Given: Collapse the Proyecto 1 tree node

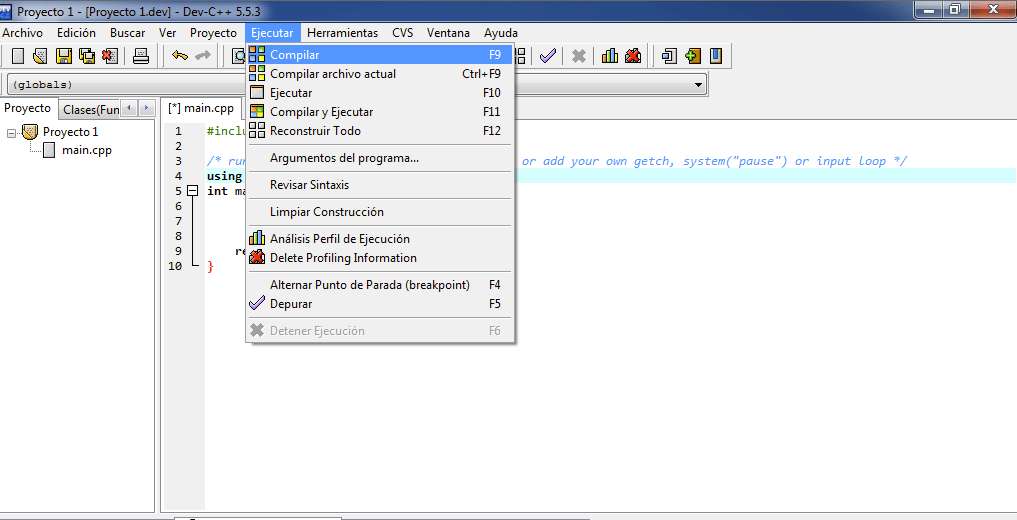Looking at the screenshot, I should click(11, 133).
